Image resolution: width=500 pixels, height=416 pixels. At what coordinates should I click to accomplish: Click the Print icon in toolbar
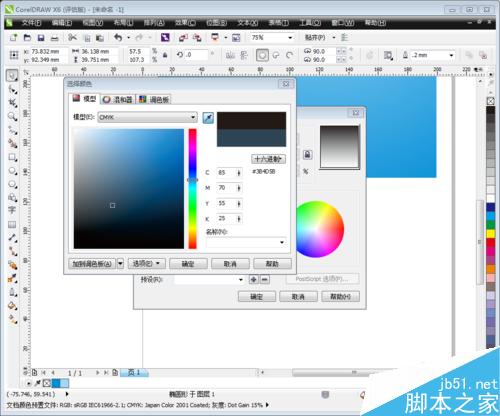coord(54,38)
